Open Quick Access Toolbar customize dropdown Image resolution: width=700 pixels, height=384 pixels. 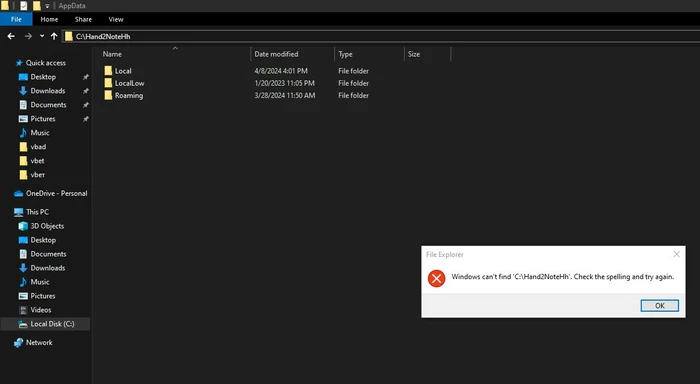(x=47, y=6)
